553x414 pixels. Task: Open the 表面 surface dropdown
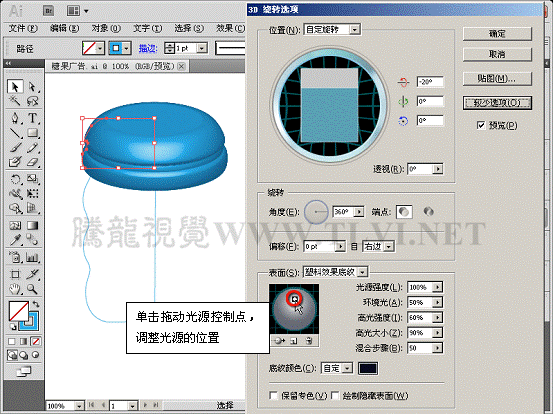(x=362, y=272)
